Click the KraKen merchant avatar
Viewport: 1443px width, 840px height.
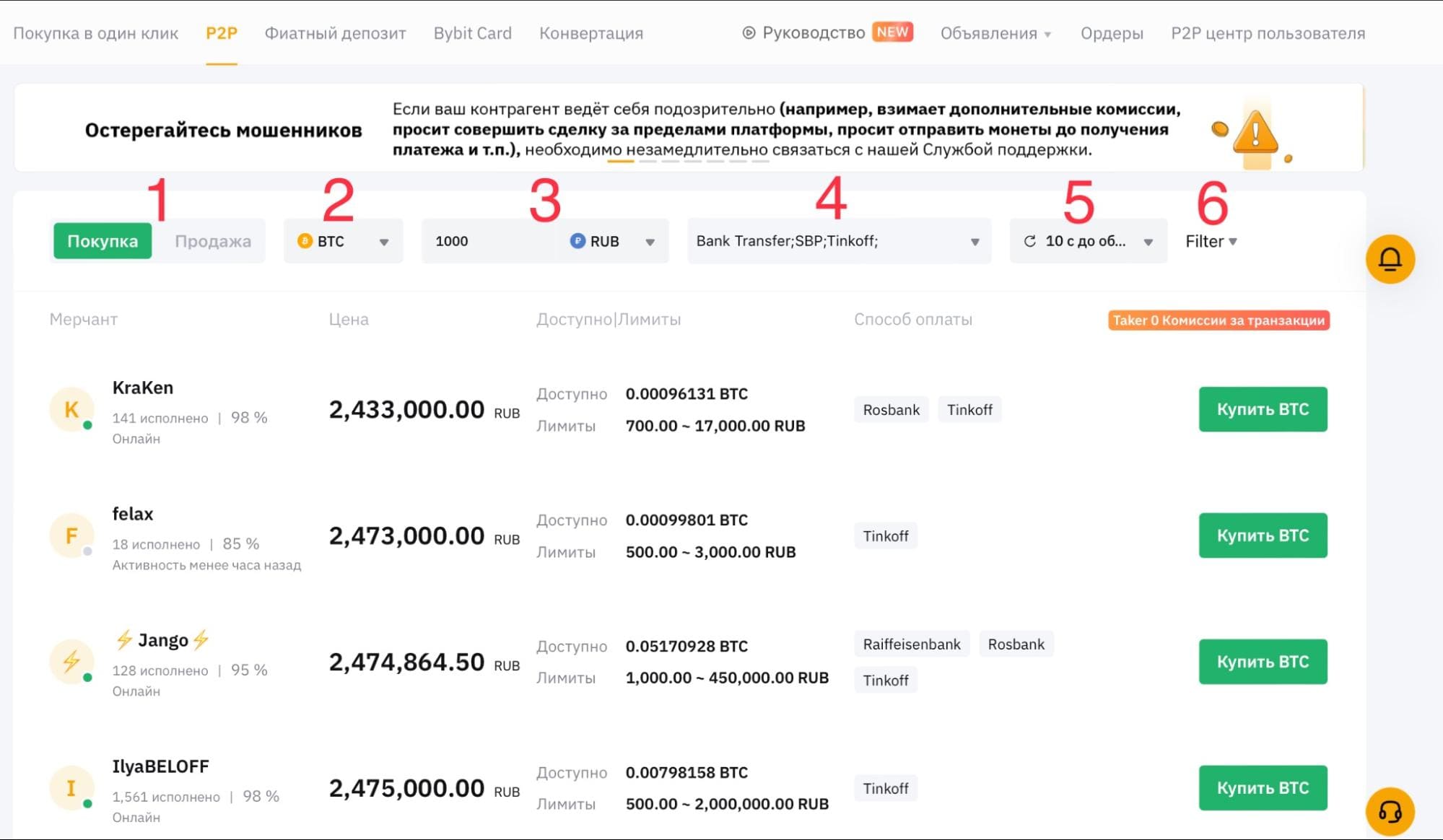(x=71, y=409)
